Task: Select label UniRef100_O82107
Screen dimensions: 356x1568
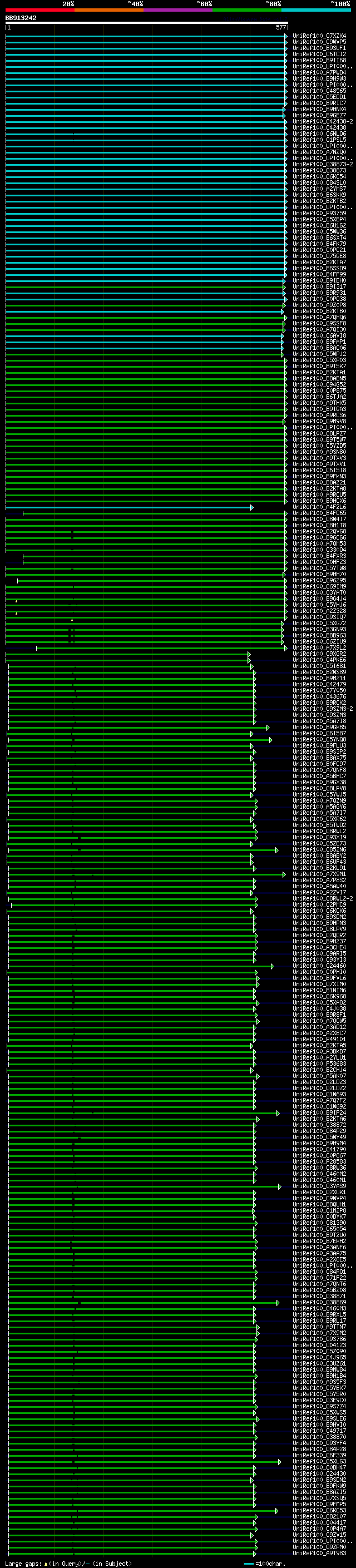Action: [x=319, y=1517]
